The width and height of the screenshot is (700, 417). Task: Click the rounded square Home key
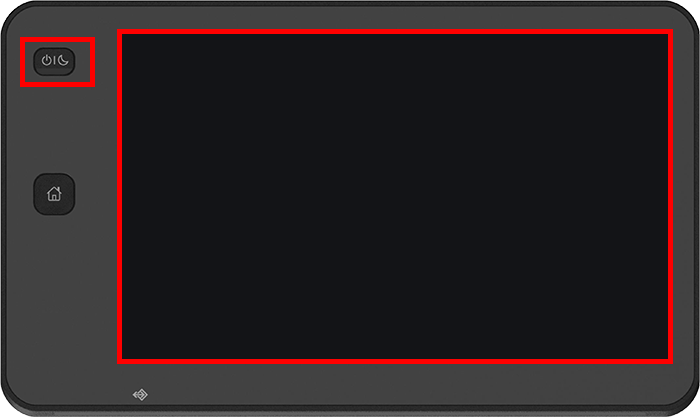[x=54, y=194]
